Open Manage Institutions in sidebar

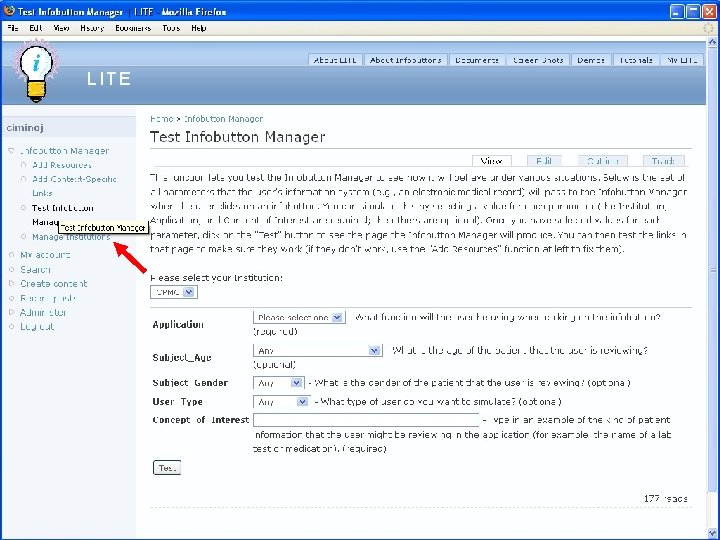click(71, 237)
